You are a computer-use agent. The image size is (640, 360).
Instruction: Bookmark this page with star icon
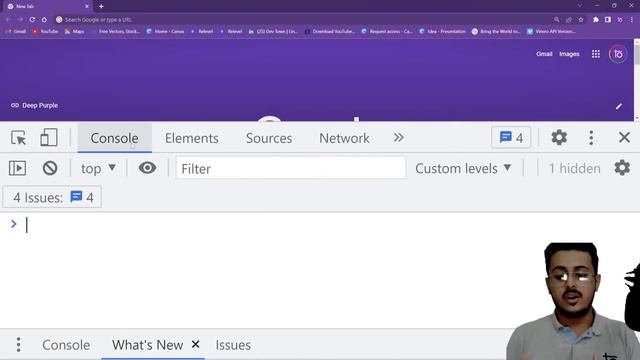click(x=581, y=20)
